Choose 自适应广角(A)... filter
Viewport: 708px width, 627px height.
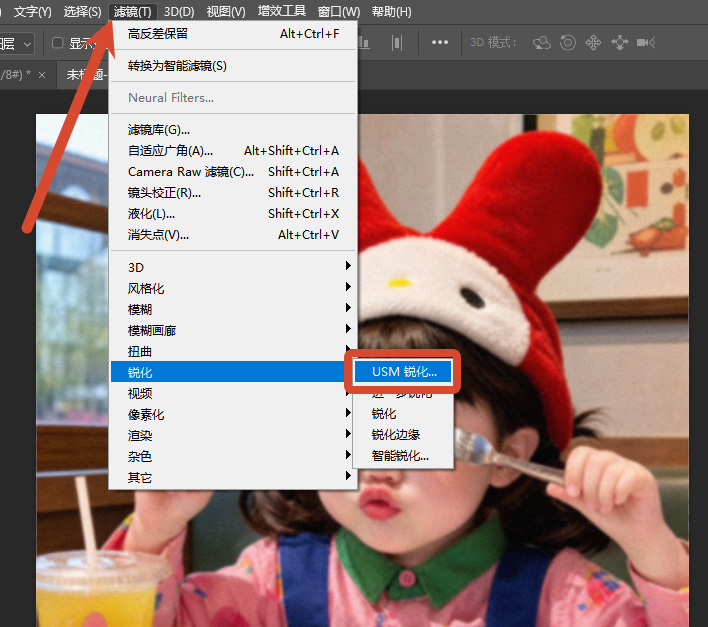233,151
